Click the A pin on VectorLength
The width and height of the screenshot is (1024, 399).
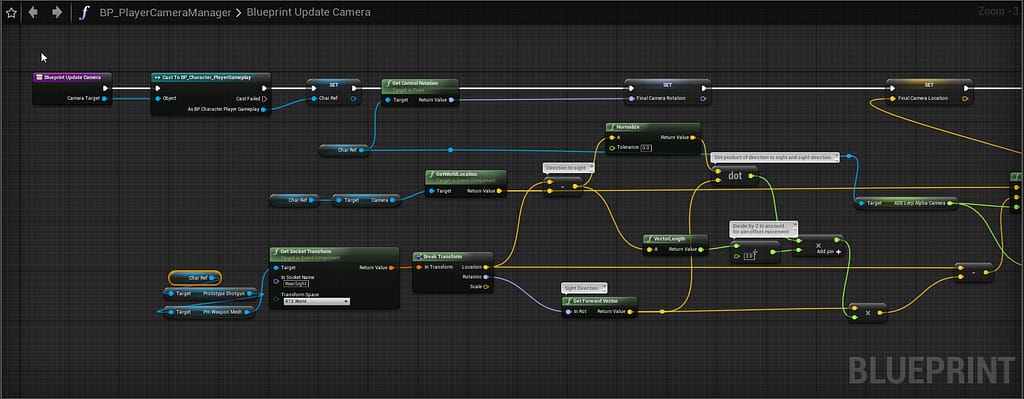pyautogui.click(x=649, y=249)
